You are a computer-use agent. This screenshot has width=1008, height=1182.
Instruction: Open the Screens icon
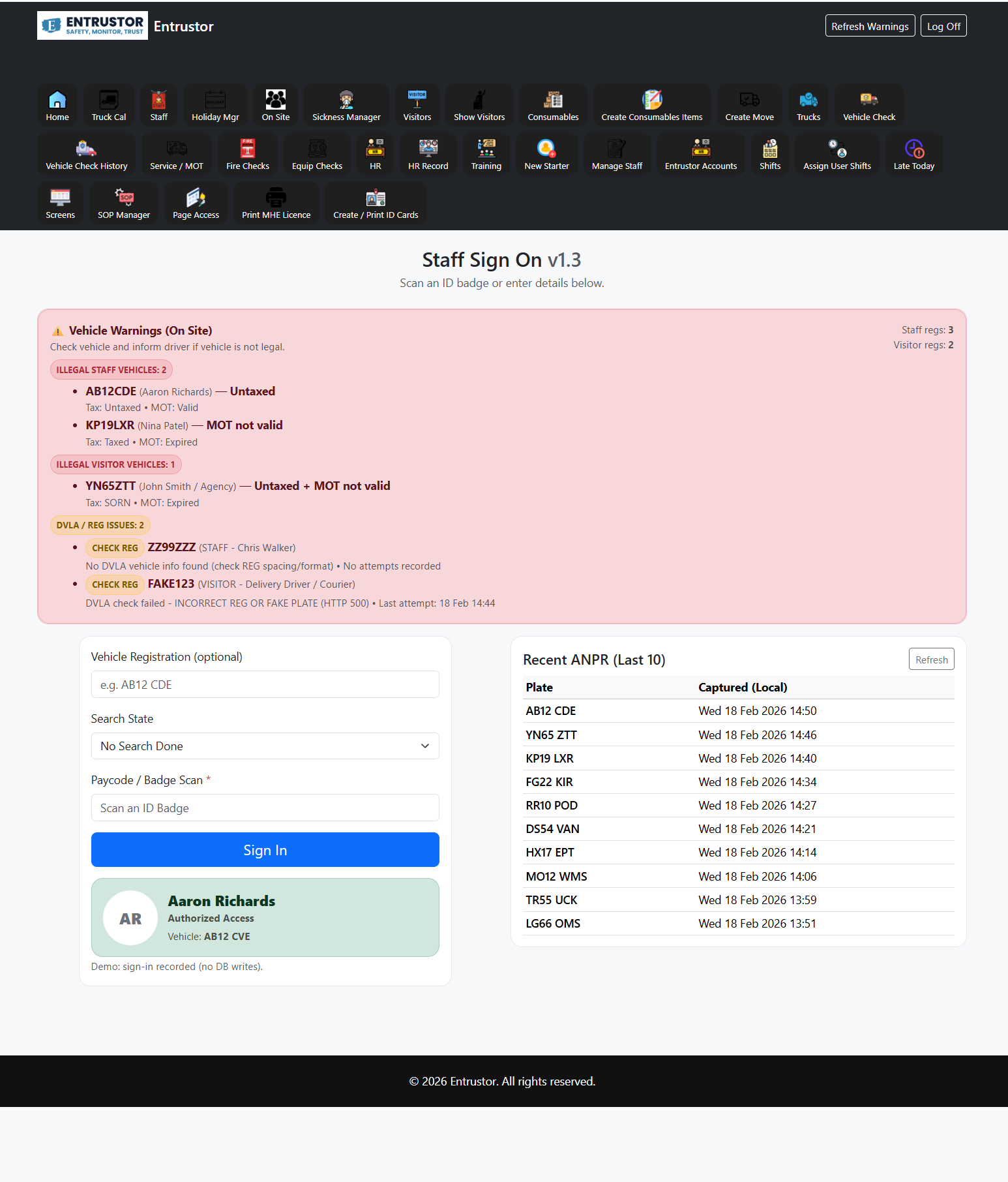coord(61,203)
